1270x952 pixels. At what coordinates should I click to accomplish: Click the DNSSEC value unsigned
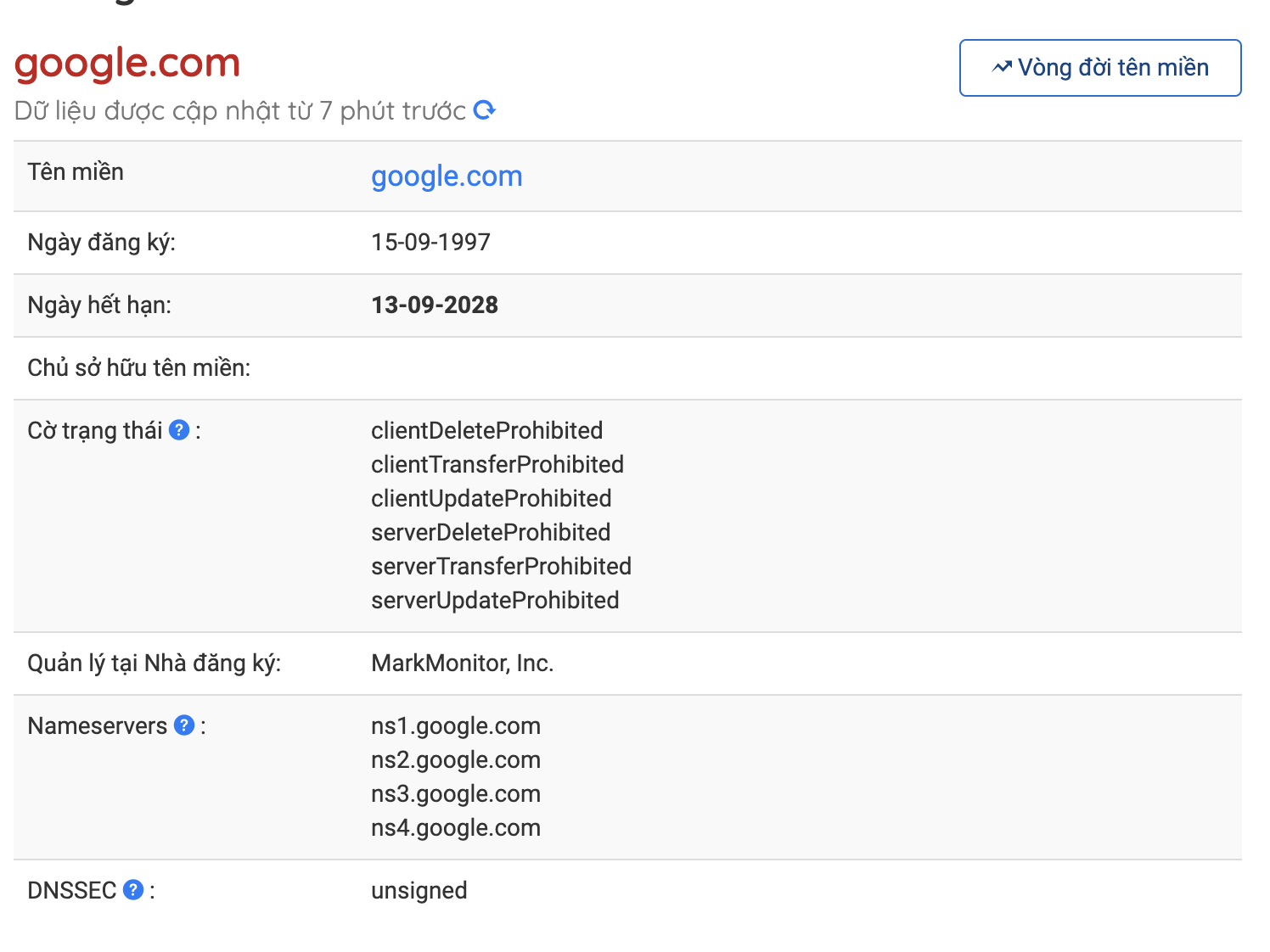click(419, 891)
